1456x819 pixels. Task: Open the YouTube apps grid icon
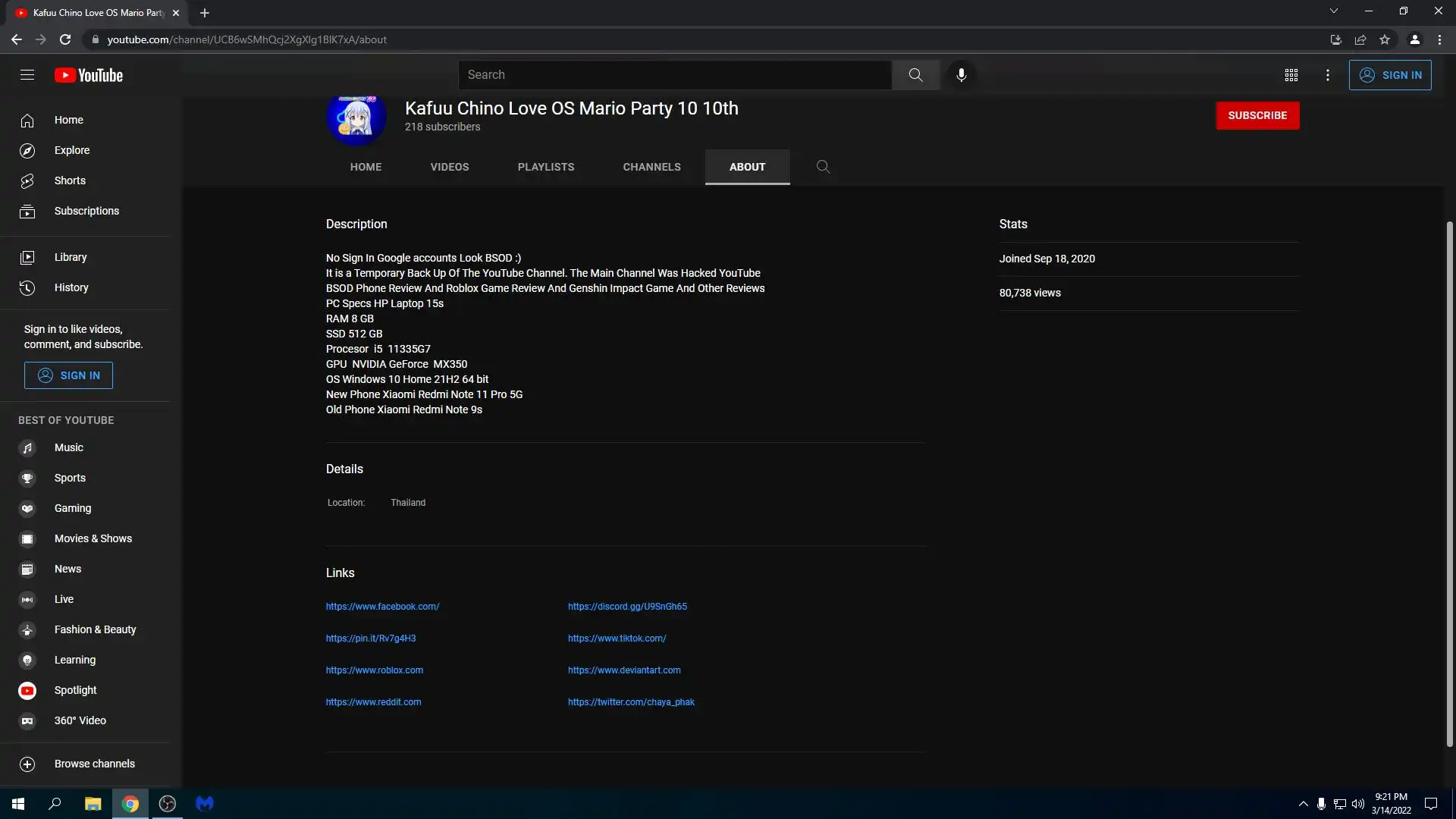click(1291, 75)
